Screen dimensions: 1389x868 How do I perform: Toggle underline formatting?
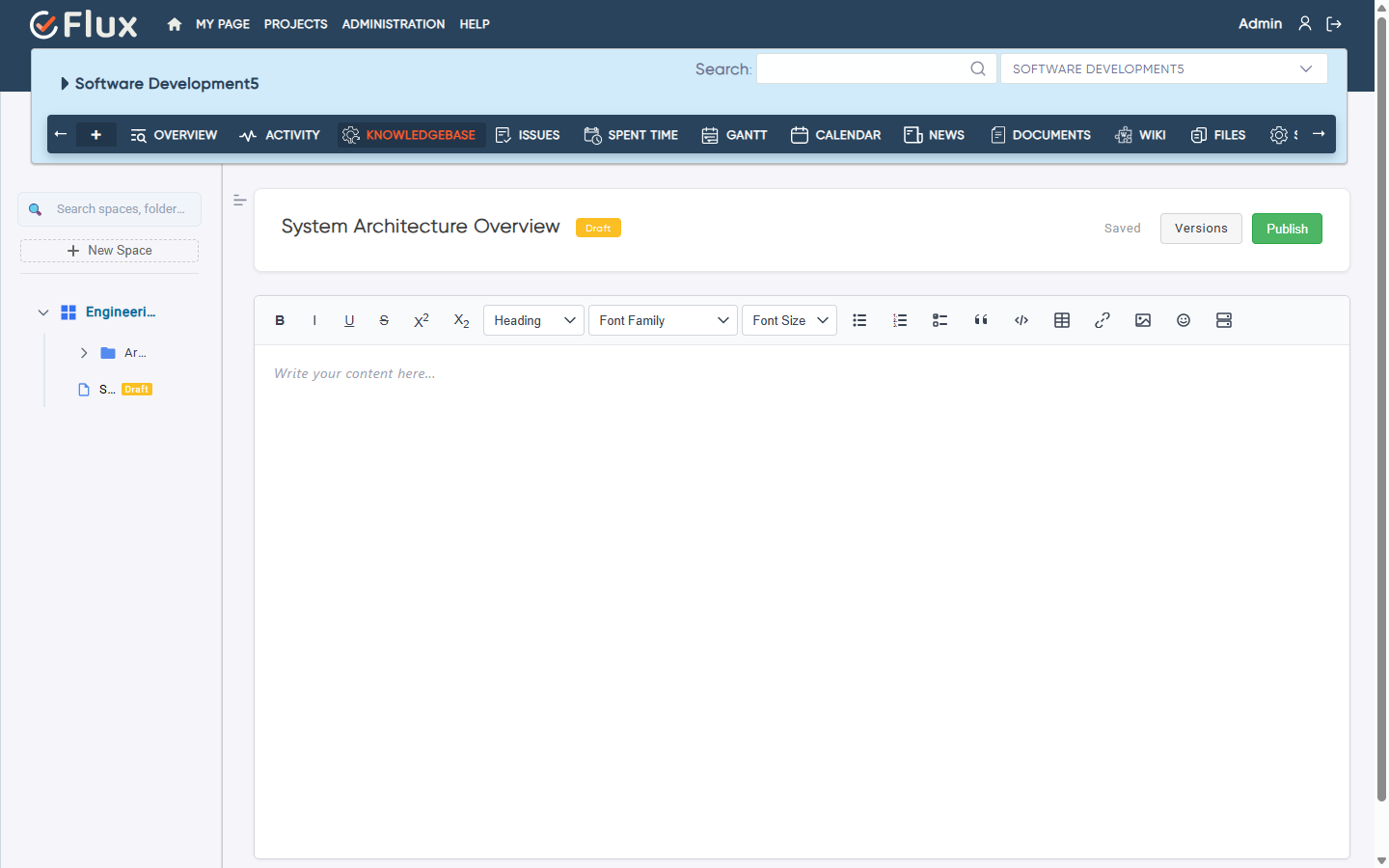[349, 320]
